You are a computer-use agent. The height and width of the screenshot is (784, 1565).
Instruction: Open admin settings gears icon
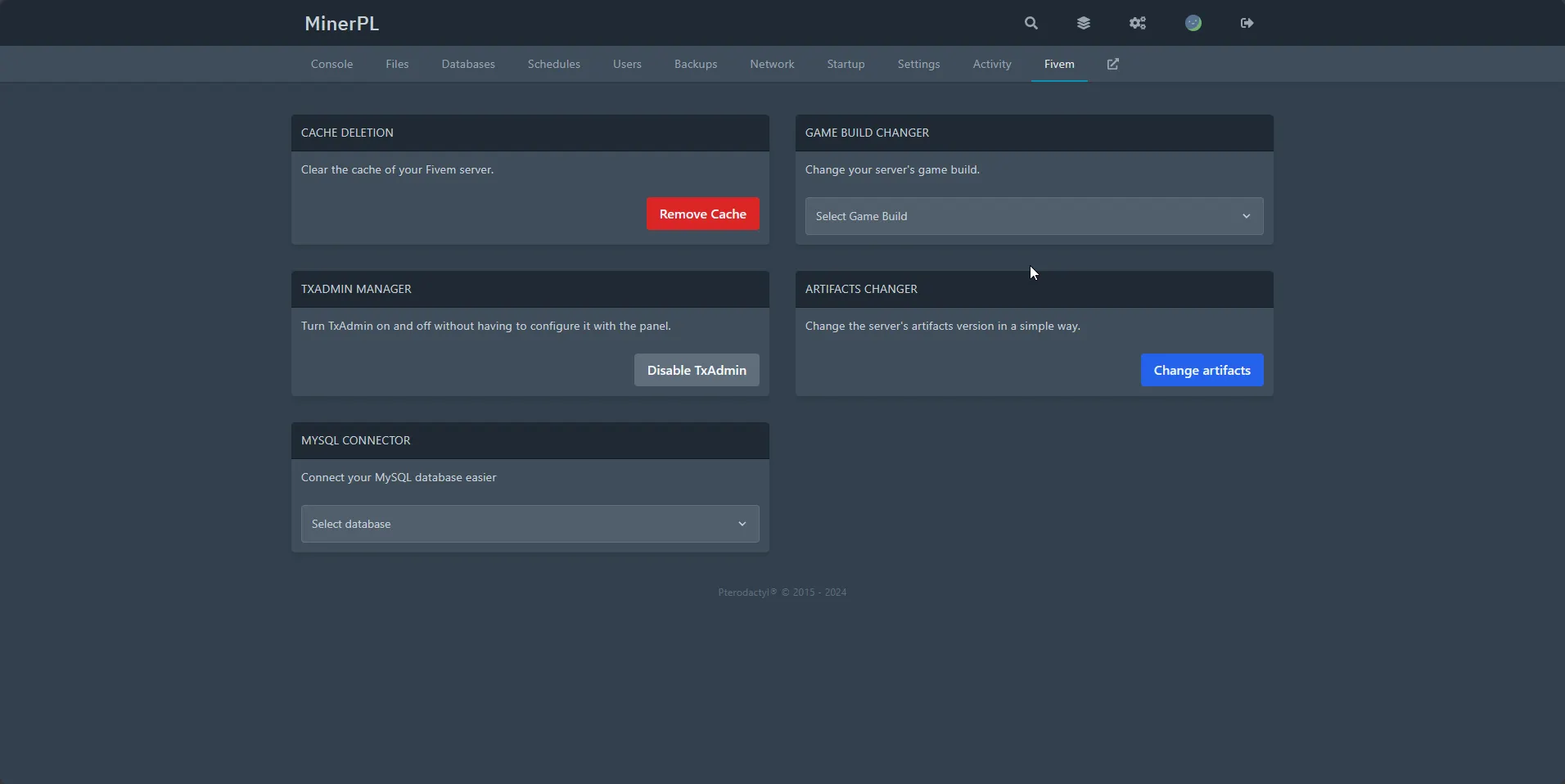[1138, 23]
